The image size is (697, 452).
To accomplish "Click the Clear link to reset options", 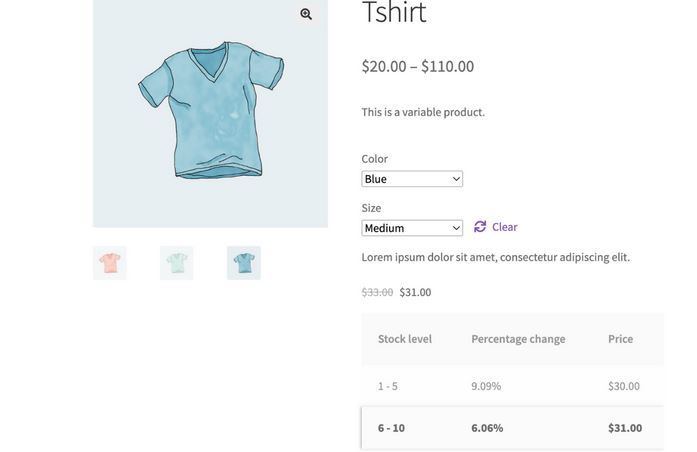I will pos(505,227).
